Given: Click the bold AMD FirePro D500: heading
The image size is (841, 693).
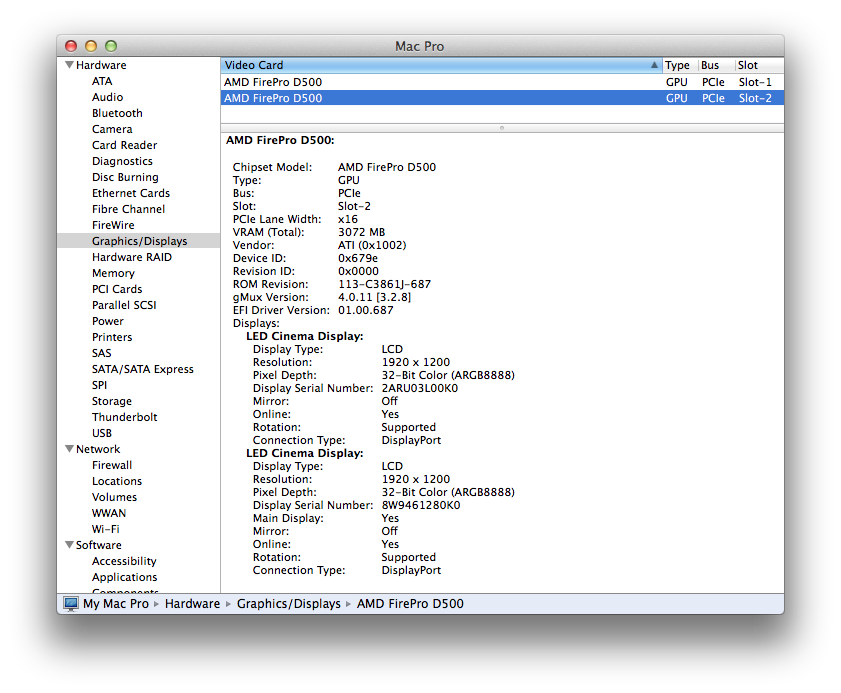Looking at the screenshot, I should pos(280,141).
